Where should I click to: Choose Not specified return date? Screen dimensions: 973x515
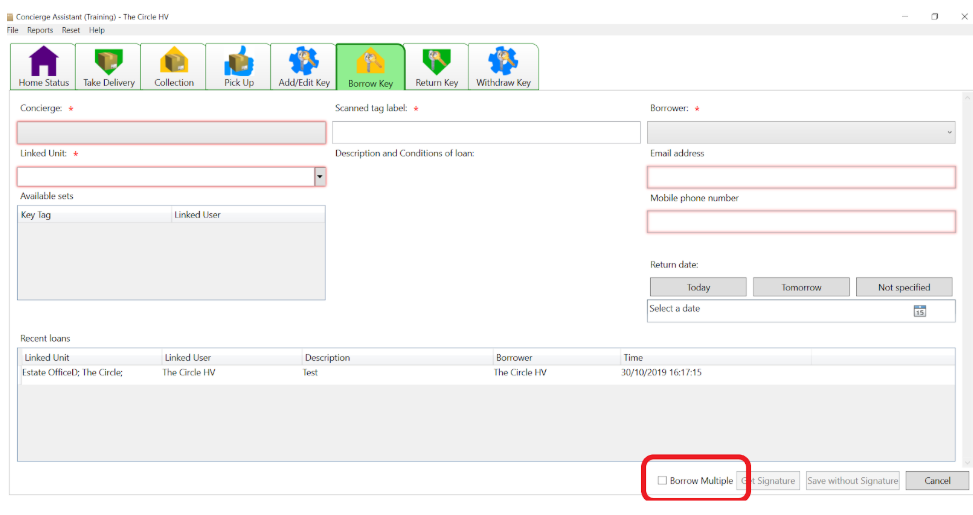coord(904,287)
